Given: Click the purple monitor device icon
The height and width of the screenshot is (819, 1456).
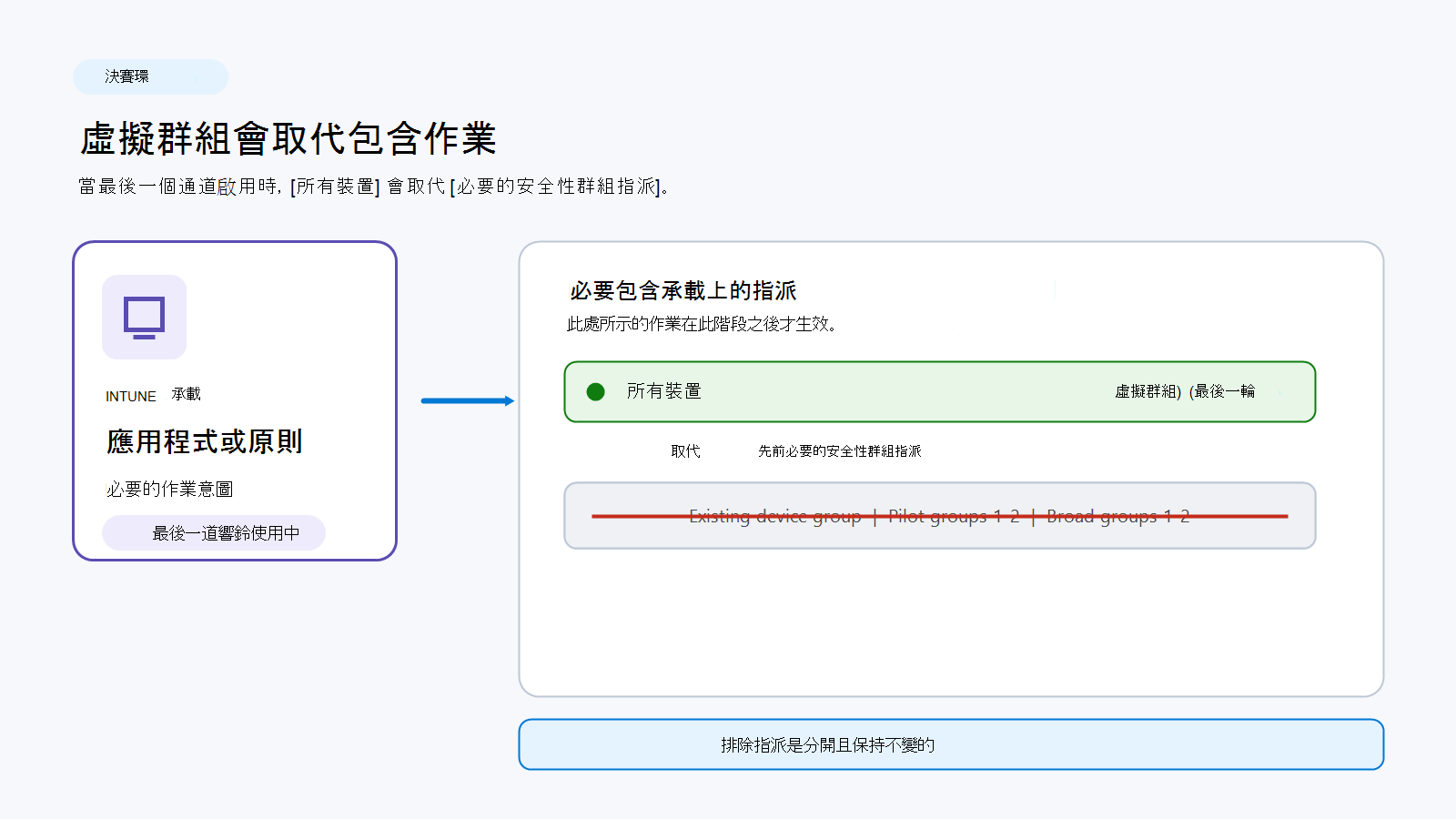Looking at the screenshot, I should [144, 317].
